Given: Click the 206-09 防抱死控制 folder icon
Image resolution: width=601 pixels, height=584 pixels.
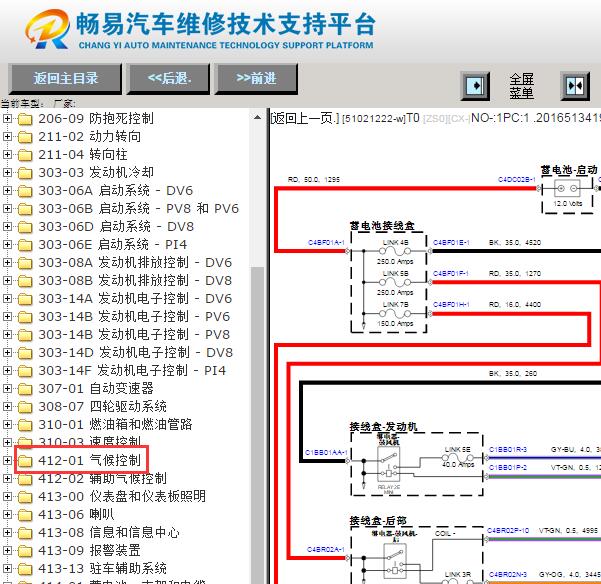Looking at the screenshot, I should click(x=25, y=119).
